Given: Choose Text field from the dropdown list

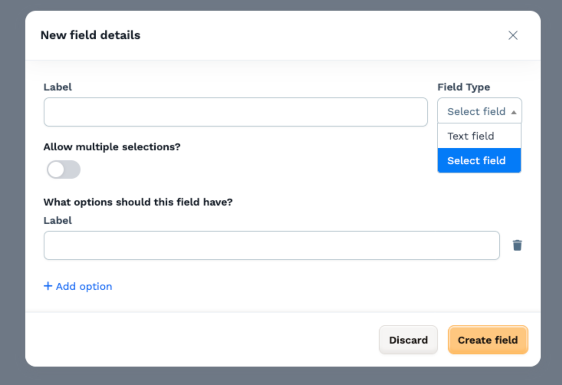Looking at the screenshot, I should coord(479,136).
